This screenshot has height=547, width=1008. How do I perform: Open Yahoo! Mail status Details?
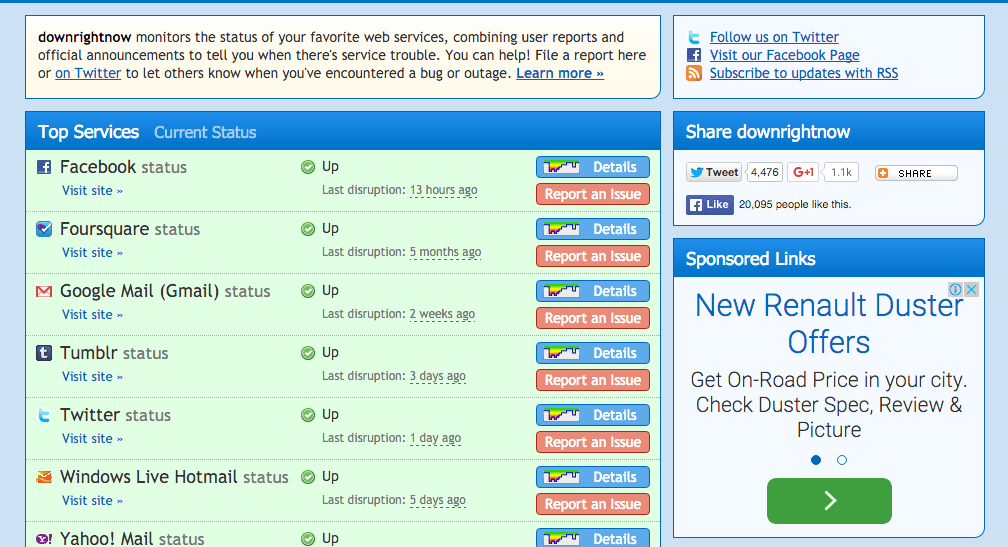593,538
